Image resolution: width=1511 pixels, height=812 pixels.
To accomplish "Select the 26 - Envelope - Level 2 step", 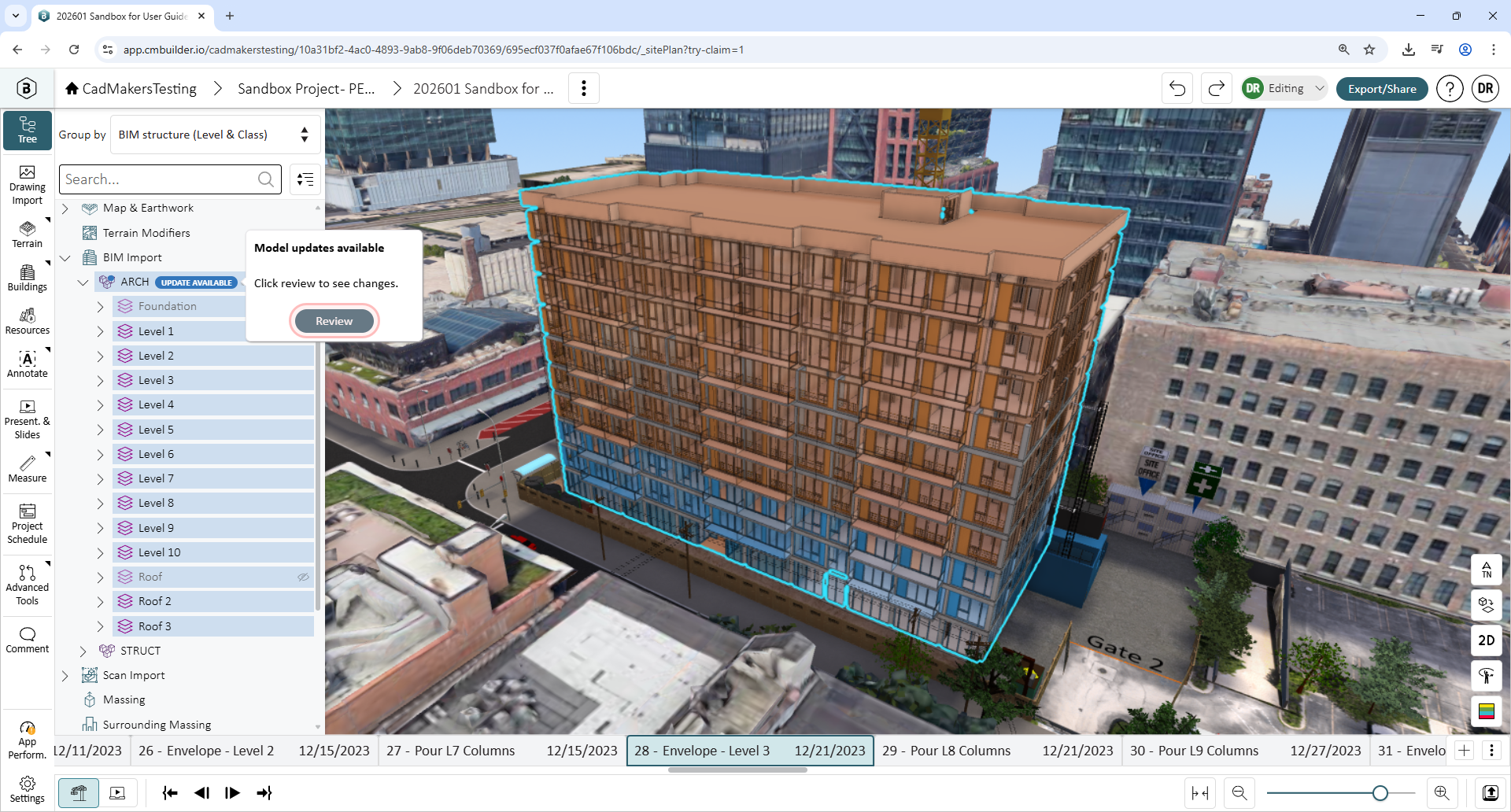I will click(x=254, y=751).
